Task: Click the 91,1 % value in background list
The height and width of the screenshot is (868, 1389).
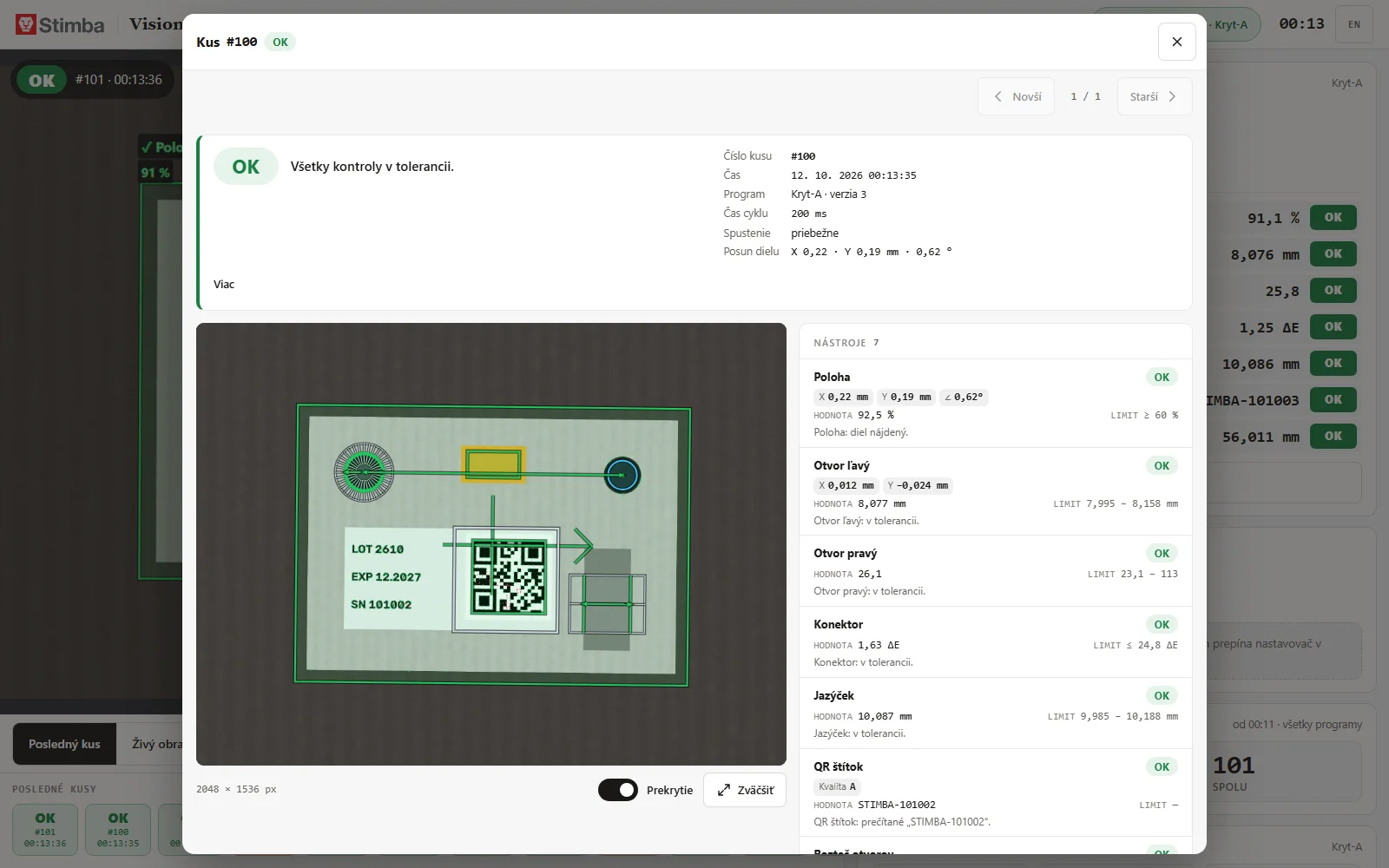Action: (x=1274, y=218)
